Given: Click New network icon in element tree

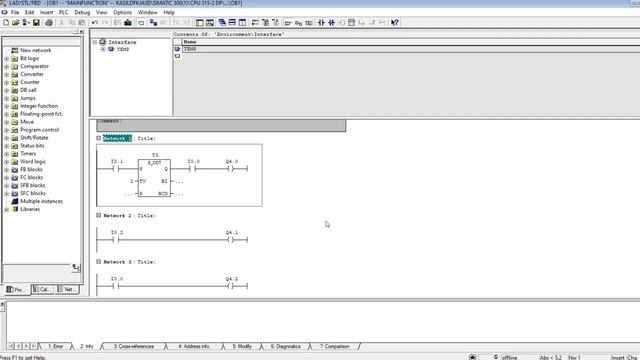Looking at the screenshot, I should pos(15,50).
